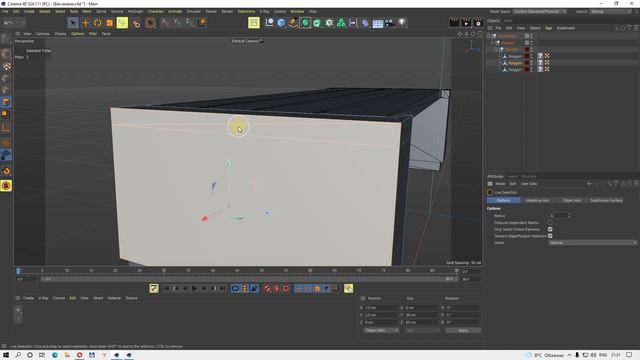The height and width of the screenshot is (360, 640).
Task: Click the timeline playhead at frame 0
Action: (x=18, y=271)
